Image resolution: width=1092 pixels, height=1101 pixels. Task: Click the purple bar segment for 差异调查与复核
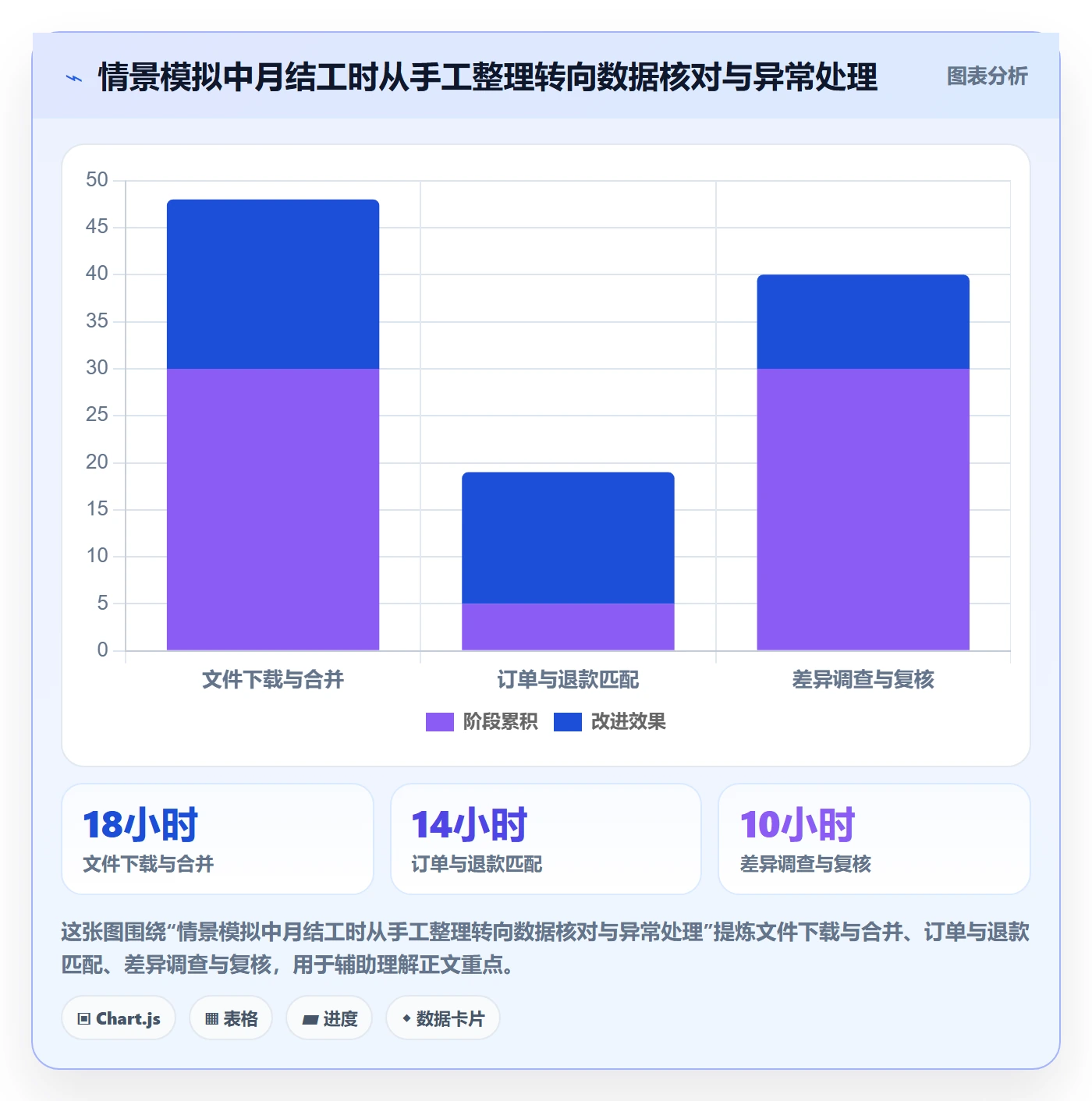click(x=863, y=509)
